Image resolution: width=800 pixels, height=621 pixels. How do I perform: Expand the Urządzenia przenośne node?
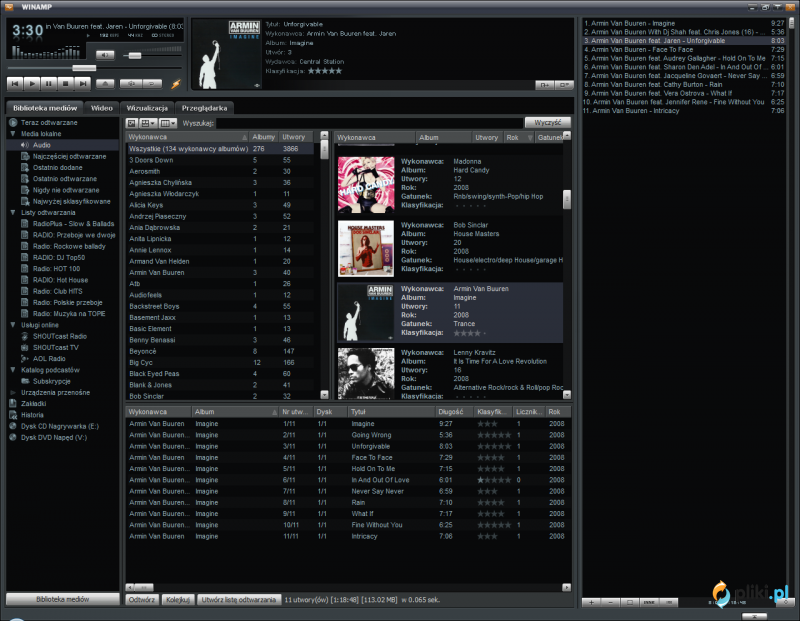[13, 392]
